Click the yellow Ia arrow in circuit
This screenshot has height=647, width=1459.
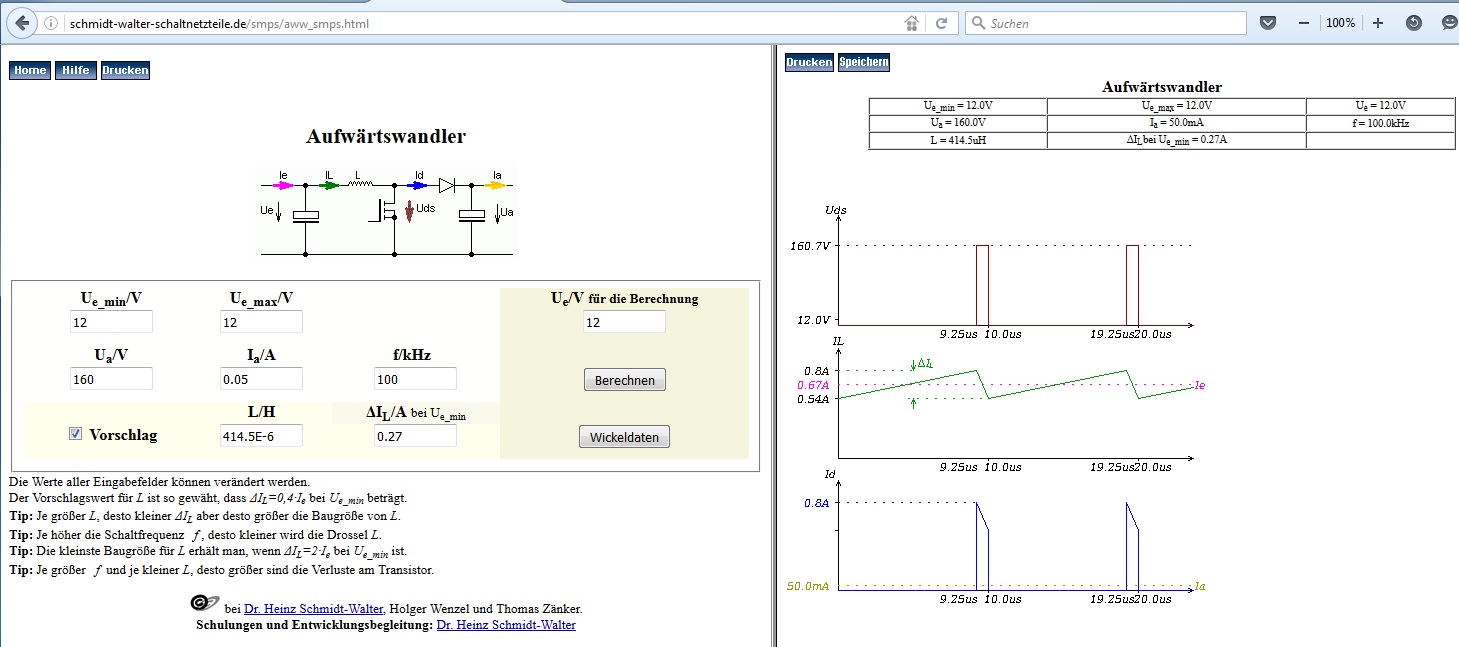(x=496, y=185)
